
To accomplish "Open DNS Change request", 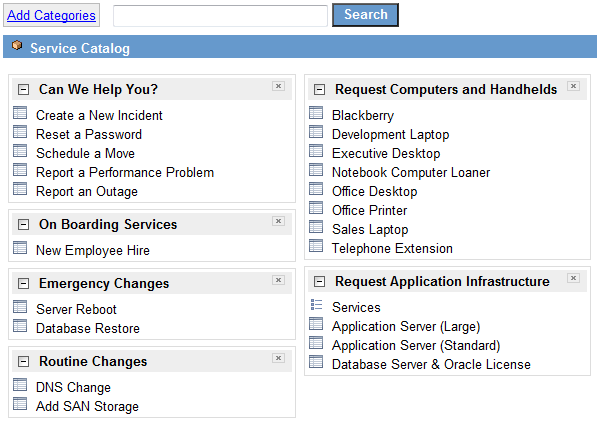I will [x=73, y=388].
